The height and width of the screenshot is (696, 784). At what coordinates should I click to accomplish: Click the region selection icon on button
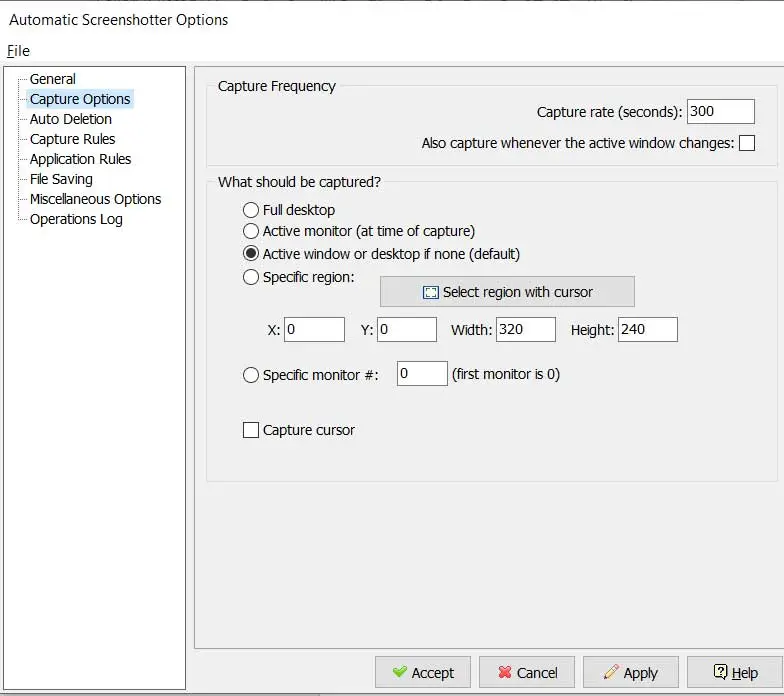pos(430,292)
